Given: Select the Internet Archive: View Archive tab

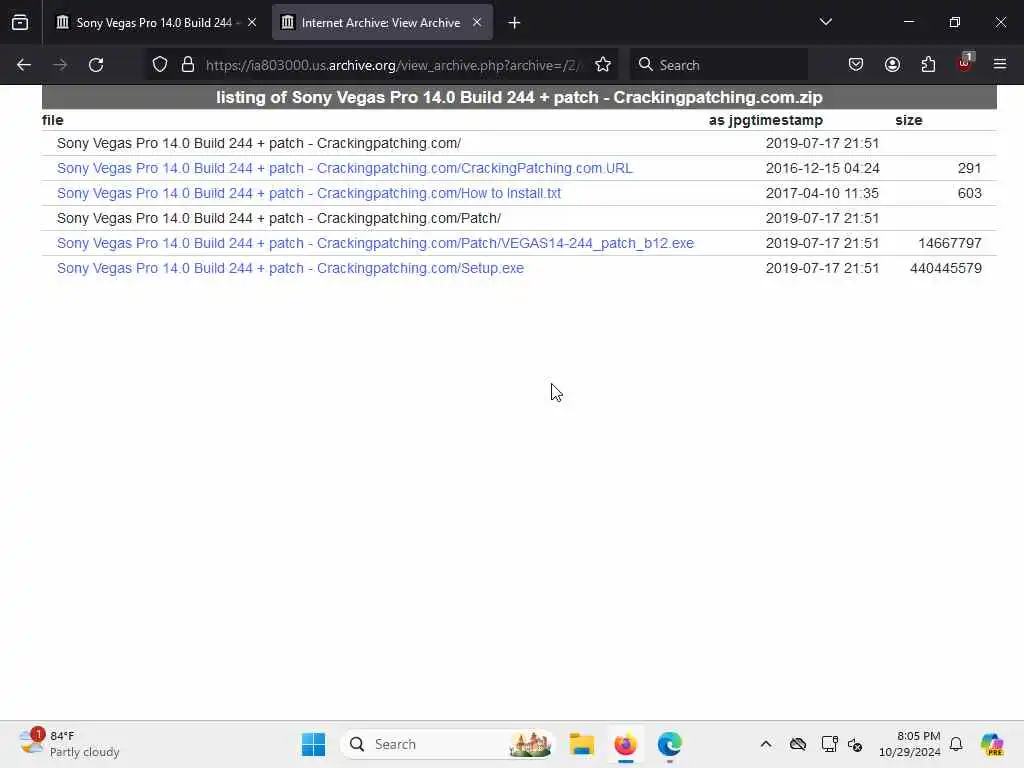Looking at the screenshot, I should click(x=382, y=23).
